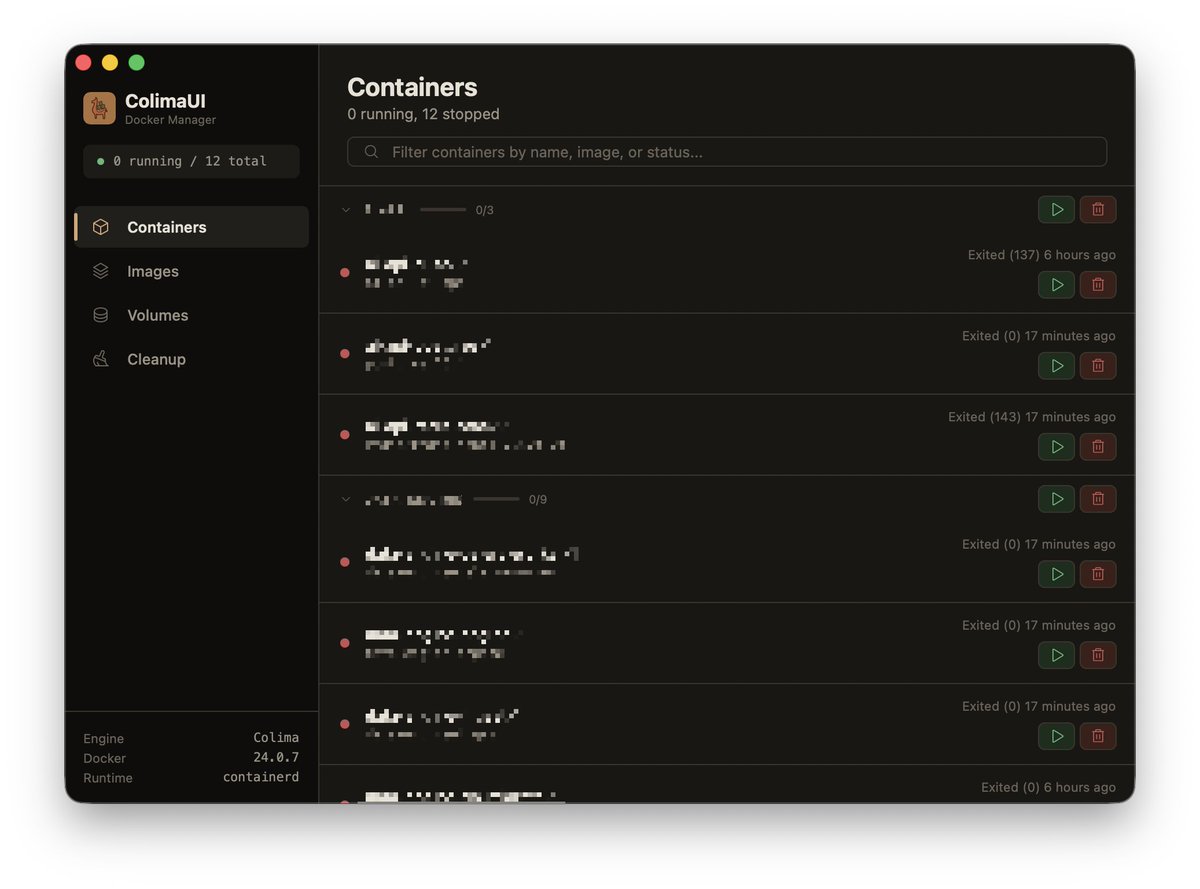The height and width of the screenshot is (889, 1200).
Task: Click the 'Containers' page heading
Action: point(412,87)
